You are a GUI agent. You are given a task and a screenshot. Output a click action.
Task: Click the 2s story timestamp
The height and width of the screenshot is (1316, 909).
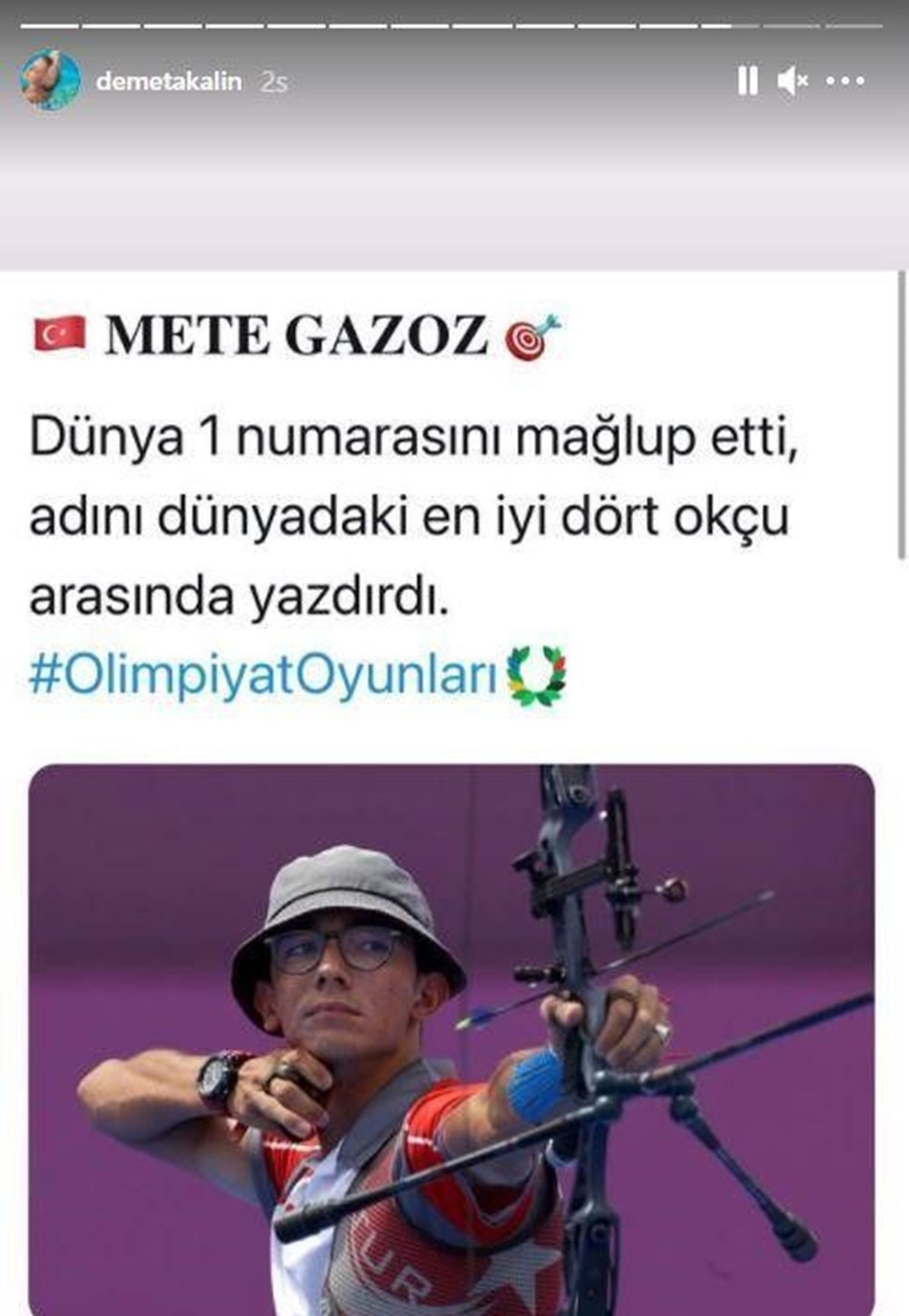(274, 82)
